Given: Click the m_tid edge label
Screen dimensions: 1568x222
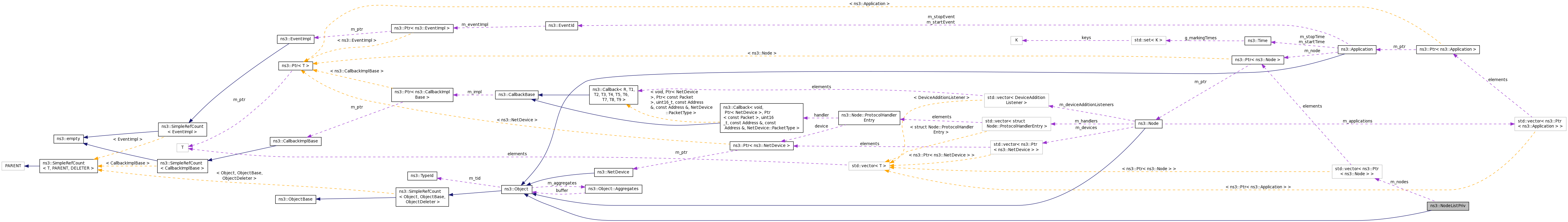Looking at the screenshot, I should click(474, 178).
